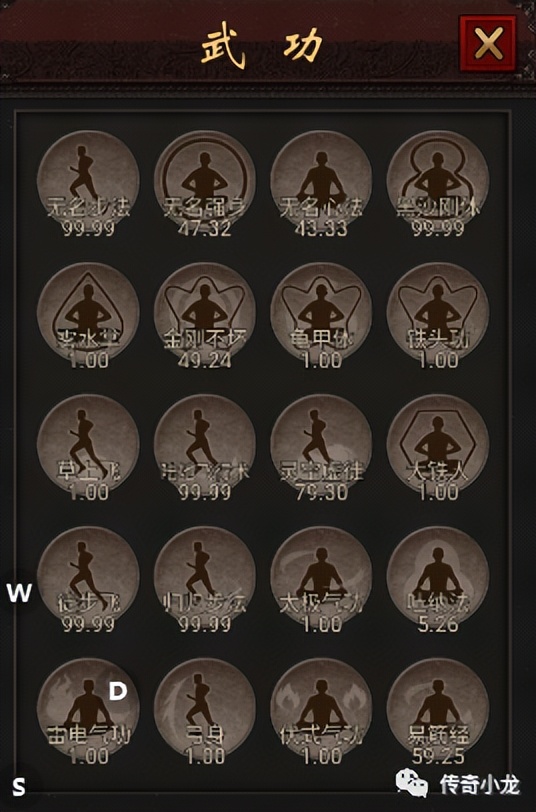Tap the D movement key overlay
This screenshot has width=536, height=812.
(x=118, y=690)
